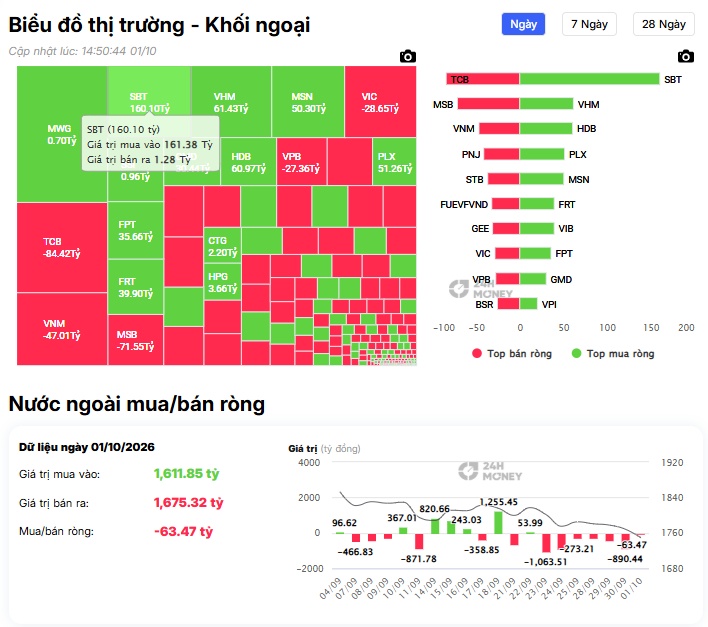This screenshot has height=627, width=708.
Task: Click the red BSR bar in chart
Action: click(508, 303)
